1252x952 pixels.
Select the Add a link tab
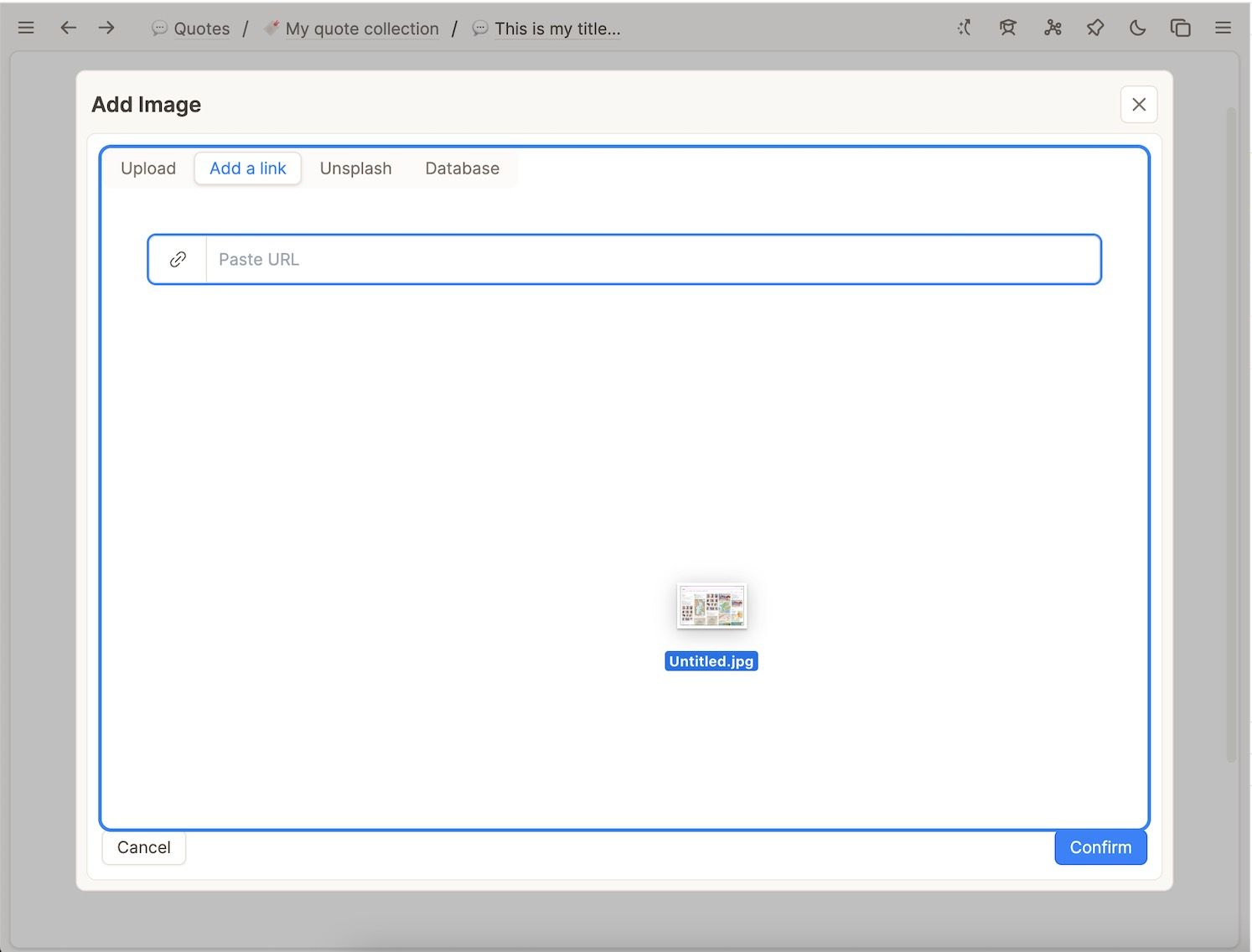[x=248, y=168]
